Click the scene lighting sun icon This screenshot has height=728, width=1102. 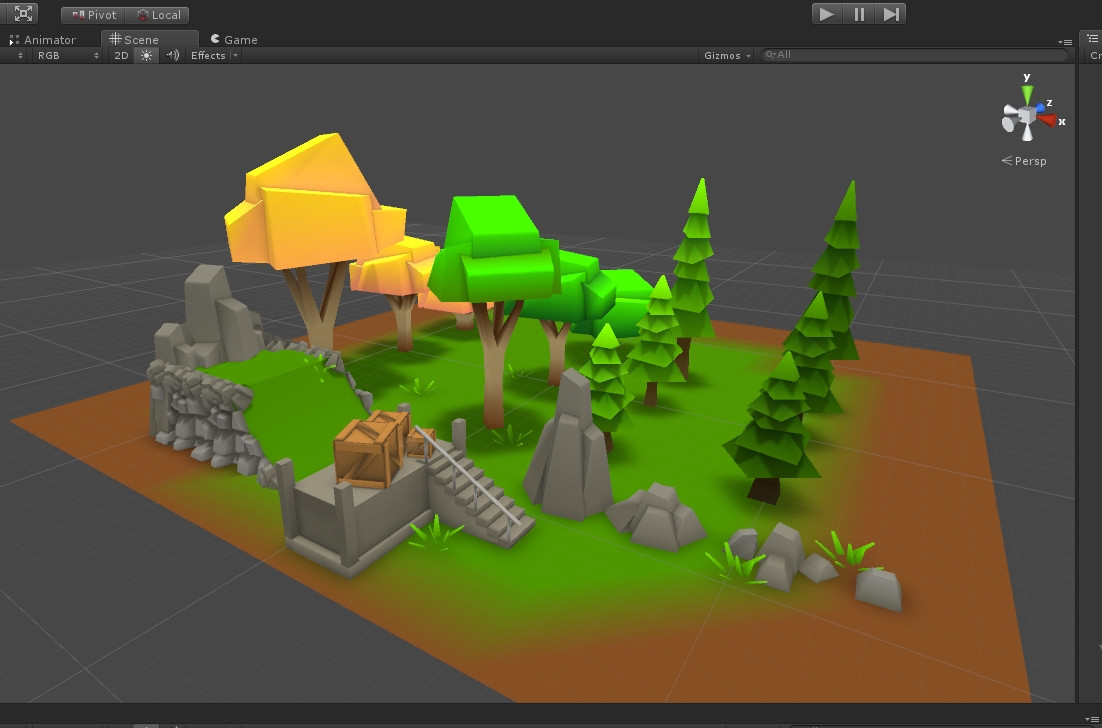pos(145,56)
